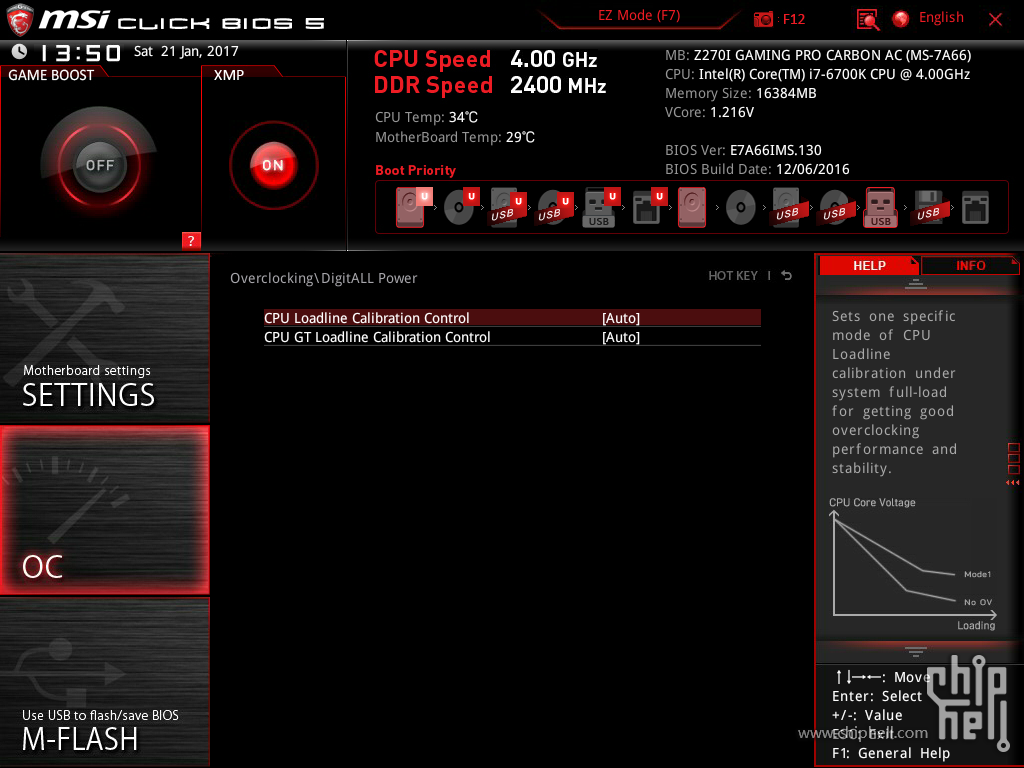Click the MB: Z270I GAMING PRO CARBON AC entry
Image resolution: width=1024 pixels, height=768 pixels.
tap(818, 56)
